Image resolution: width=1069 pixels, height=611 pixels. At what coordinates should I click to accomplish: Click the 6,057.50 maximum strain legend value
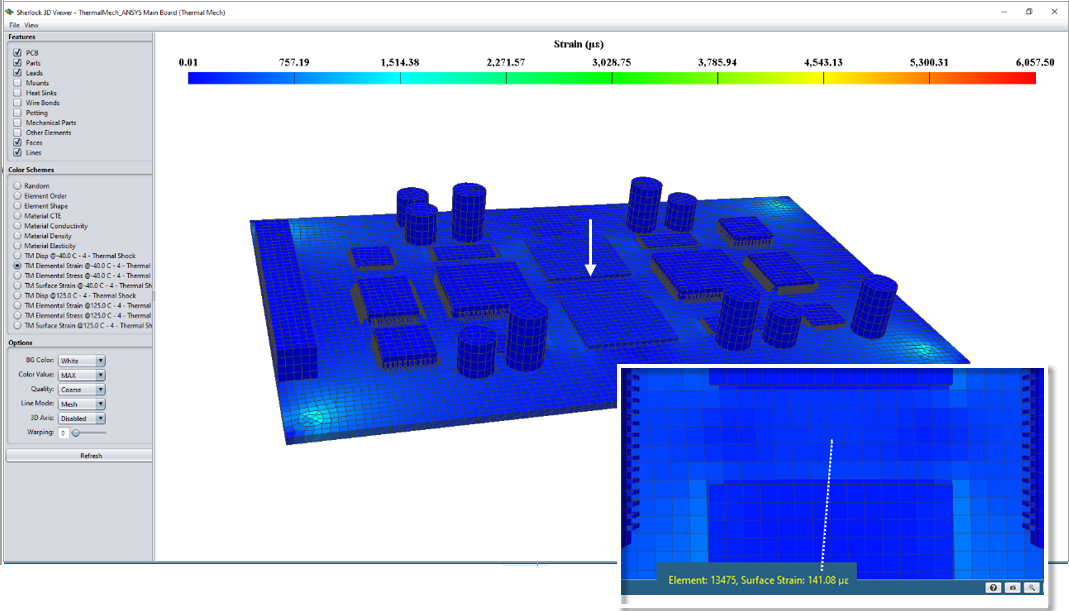click(x=1035, y=62)
